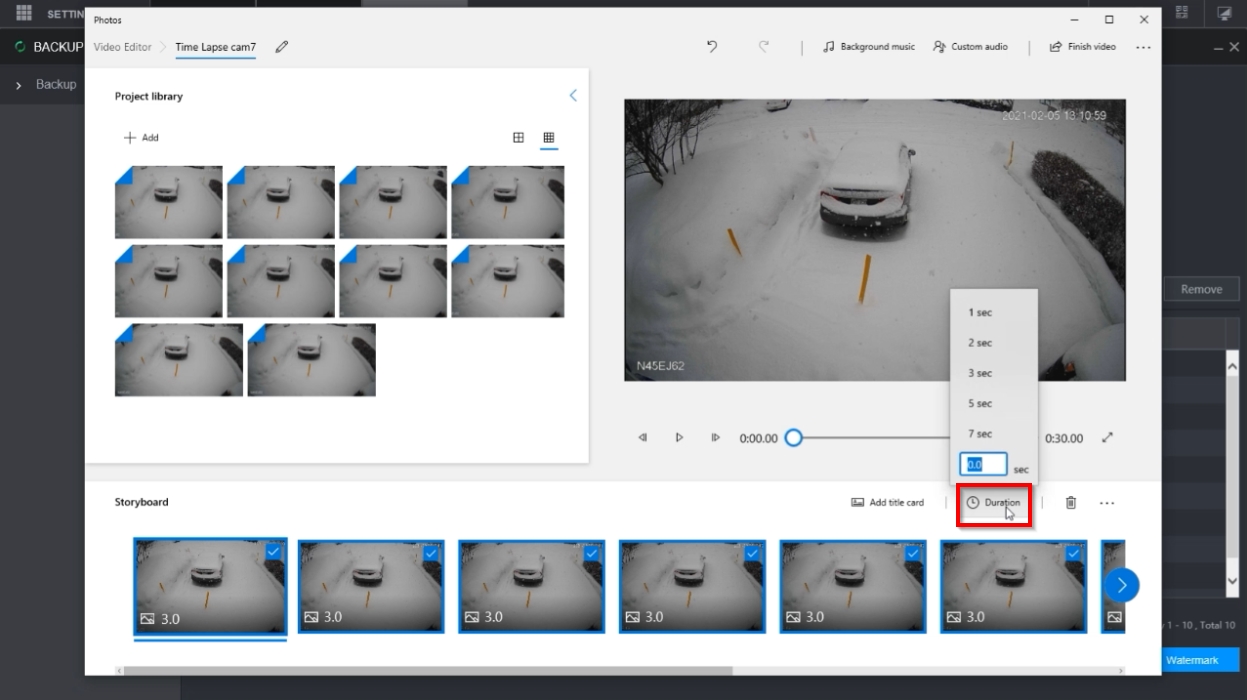Expand the Backup tree item
Screen dimensions: 1247x700
pos(19,85)
